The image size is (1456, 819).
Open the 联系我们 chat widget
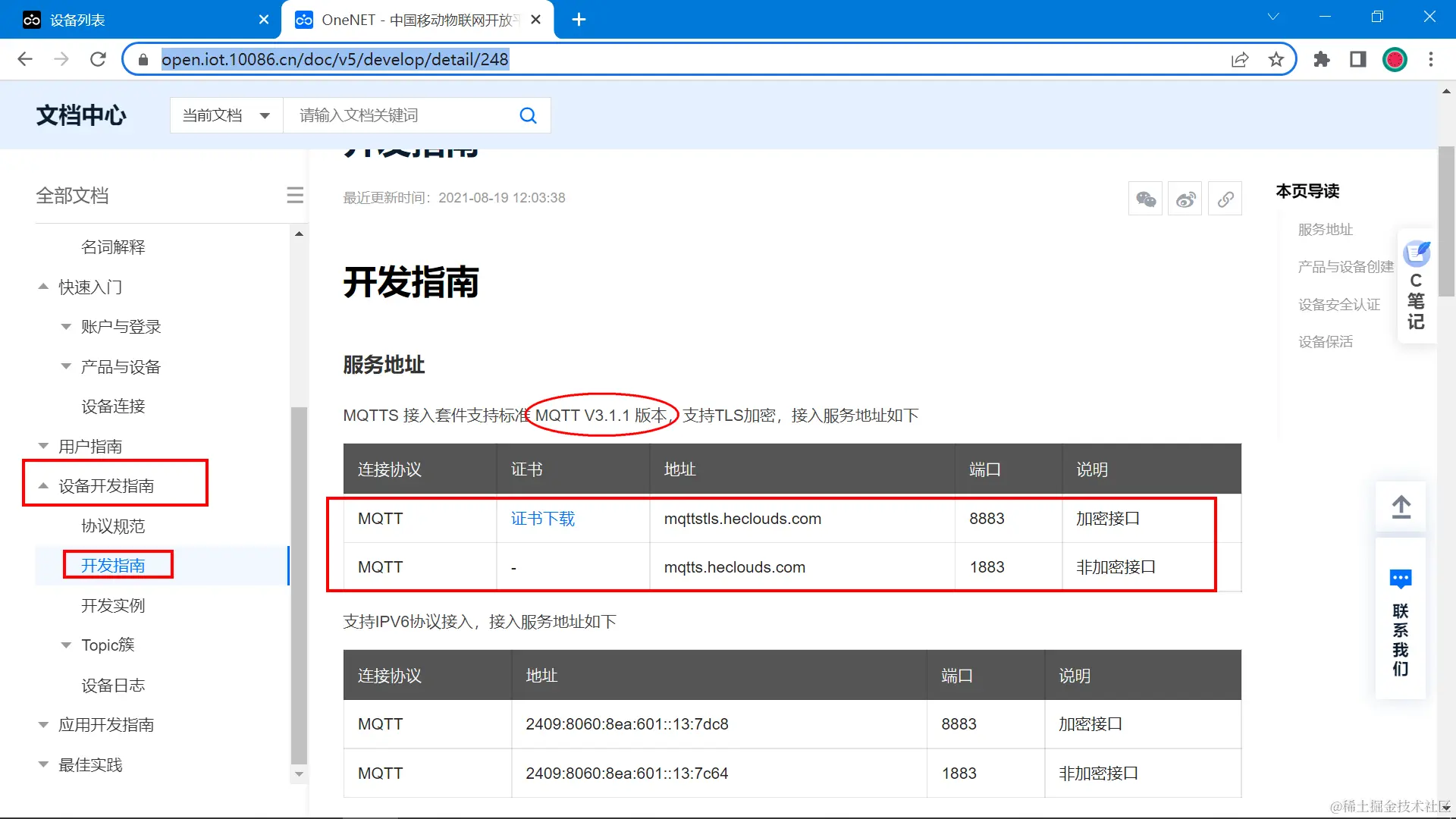point(1401,620)
